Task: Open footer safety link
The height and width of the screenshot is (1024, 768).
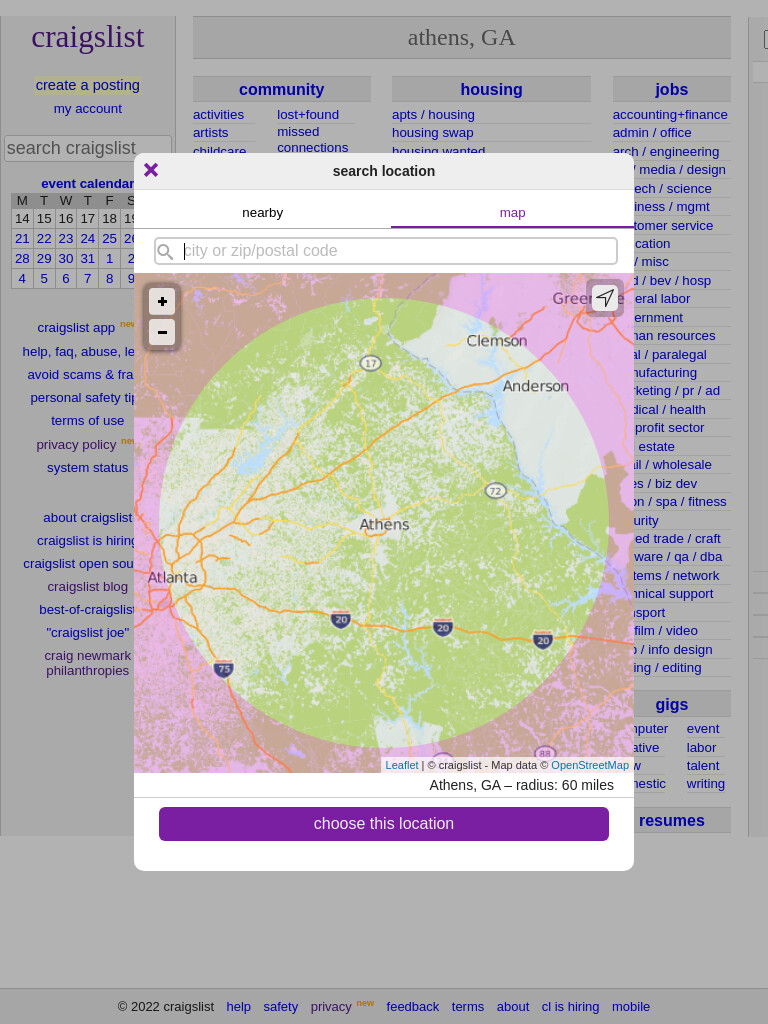Action: coord(281,1007)
